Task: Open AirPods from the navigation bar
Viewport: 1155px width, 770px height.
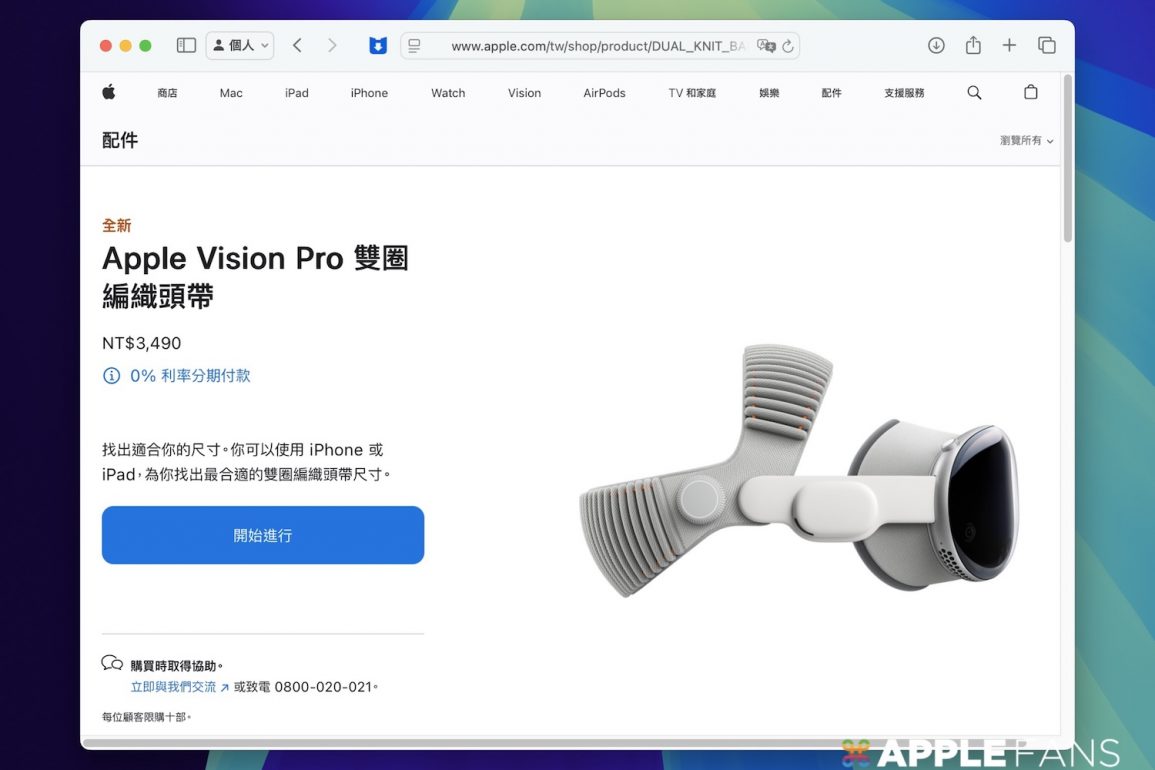Action: [x=604, y=93]
